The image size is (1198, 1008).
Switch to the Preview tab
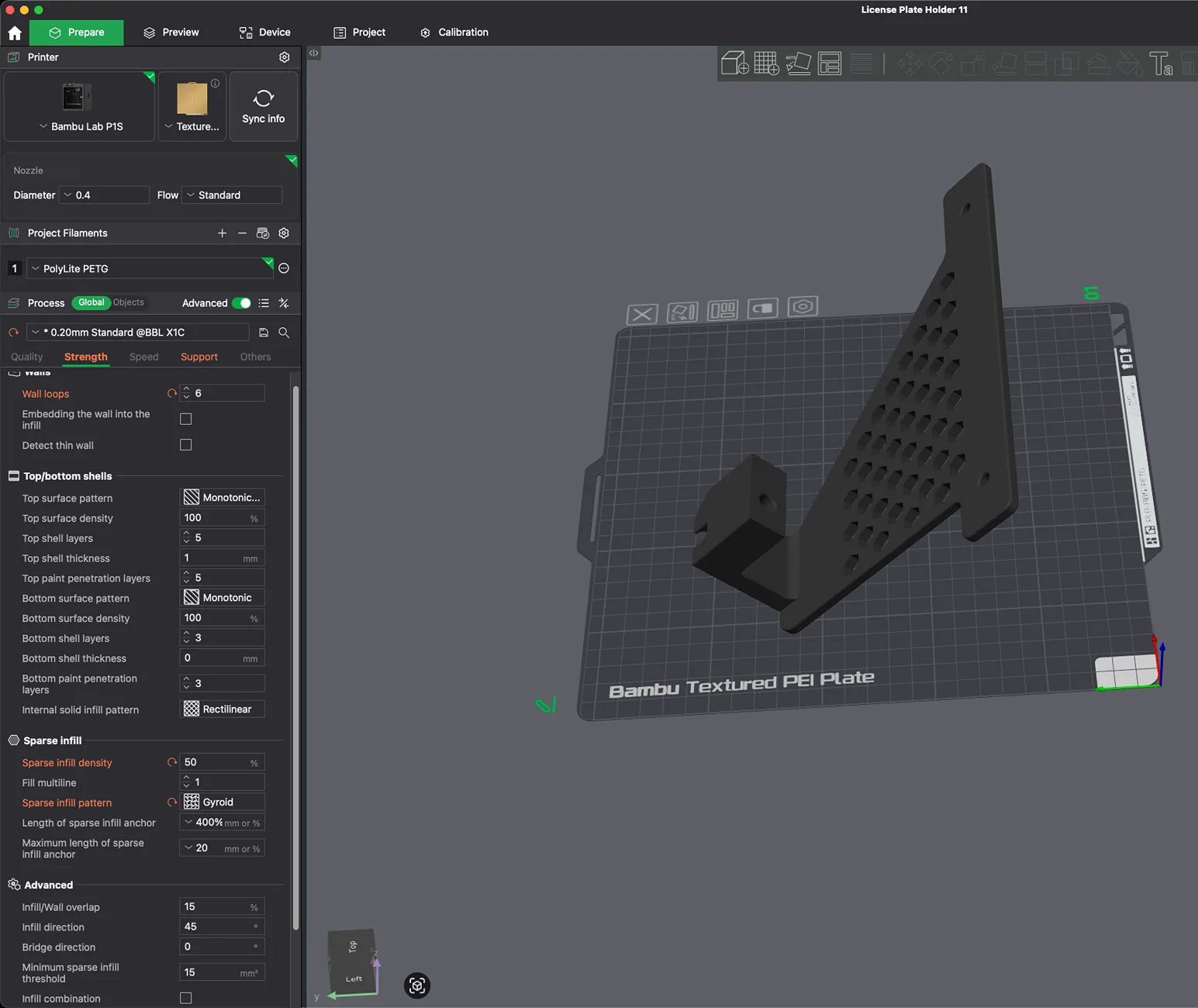click(x=171, y=33)
